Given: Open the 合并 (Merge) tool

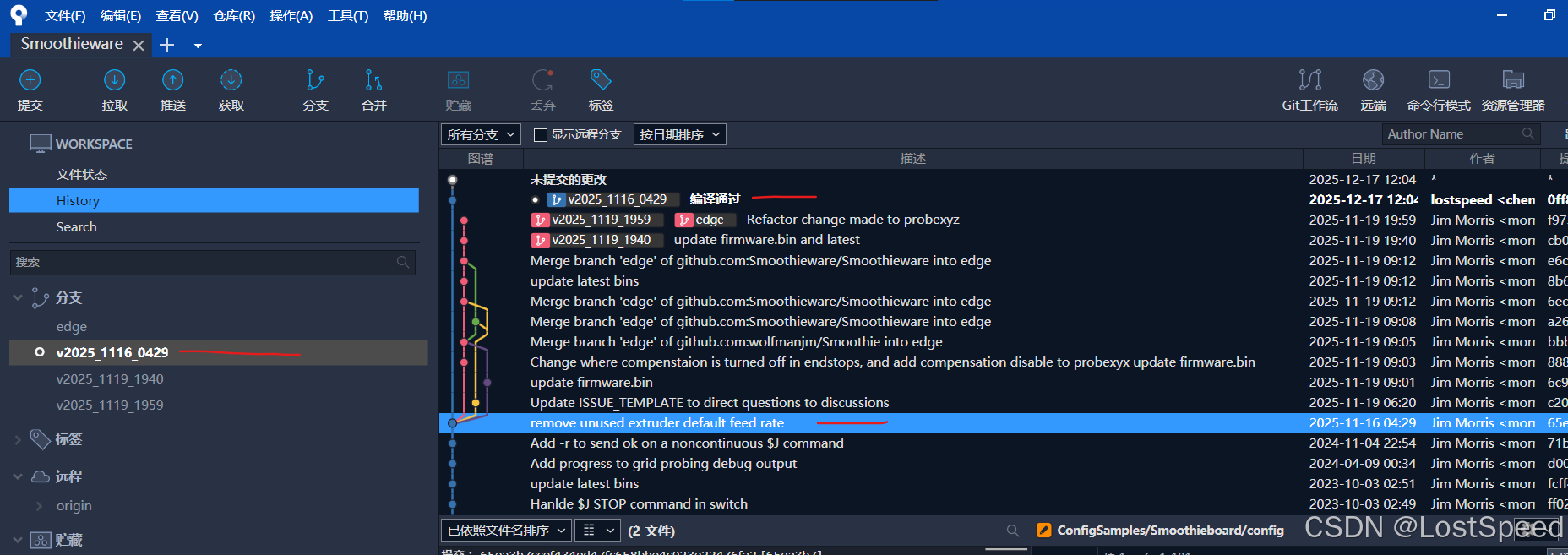Looking at the screenshot, I should (x=373, y=80).
